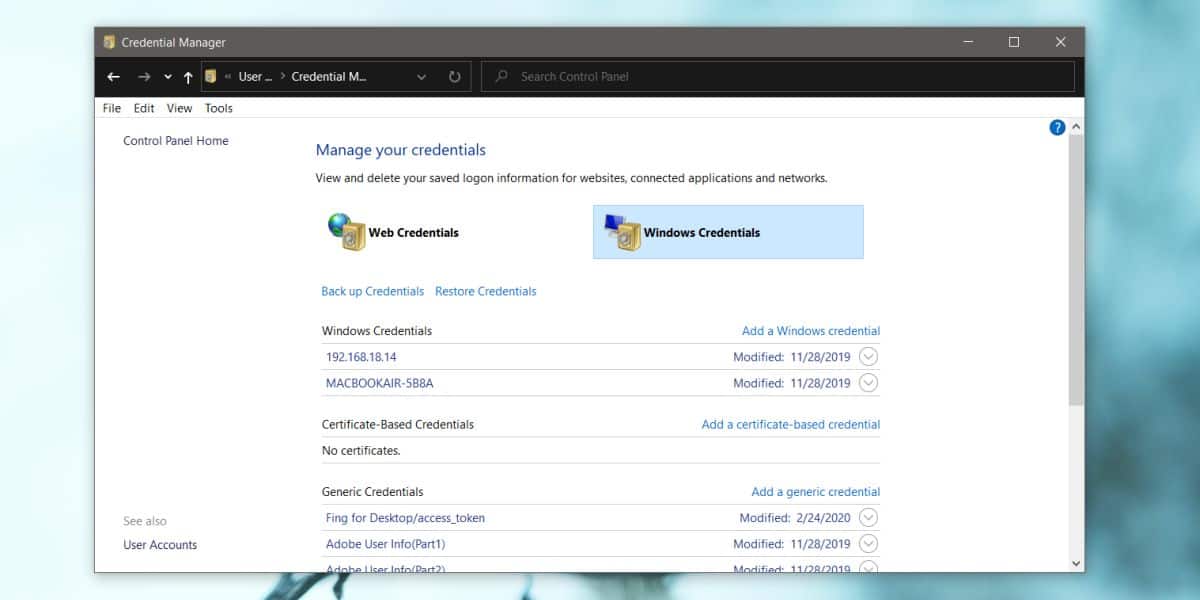Go to Control Panel Home
This screenshot has width=1200, height=600.
(176, 141)
